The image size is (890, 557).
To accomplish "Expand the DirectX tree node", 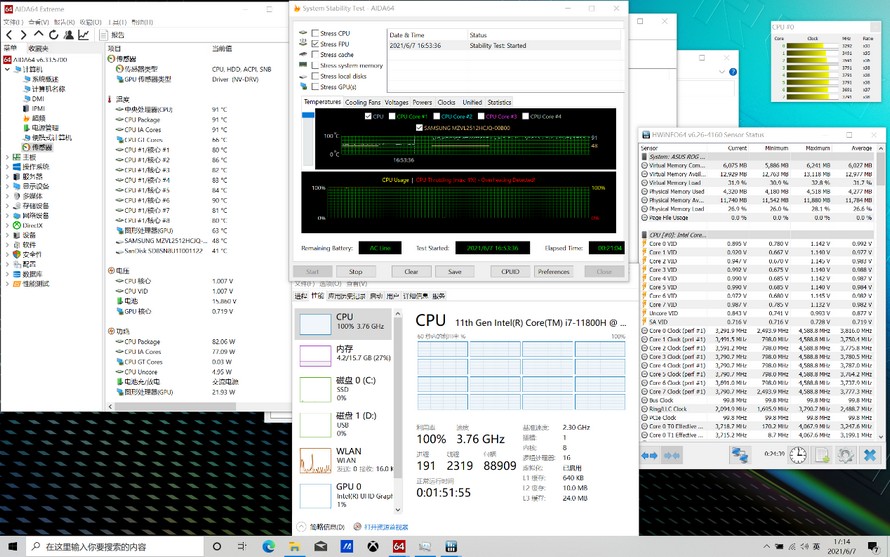I will click(7, 226).
